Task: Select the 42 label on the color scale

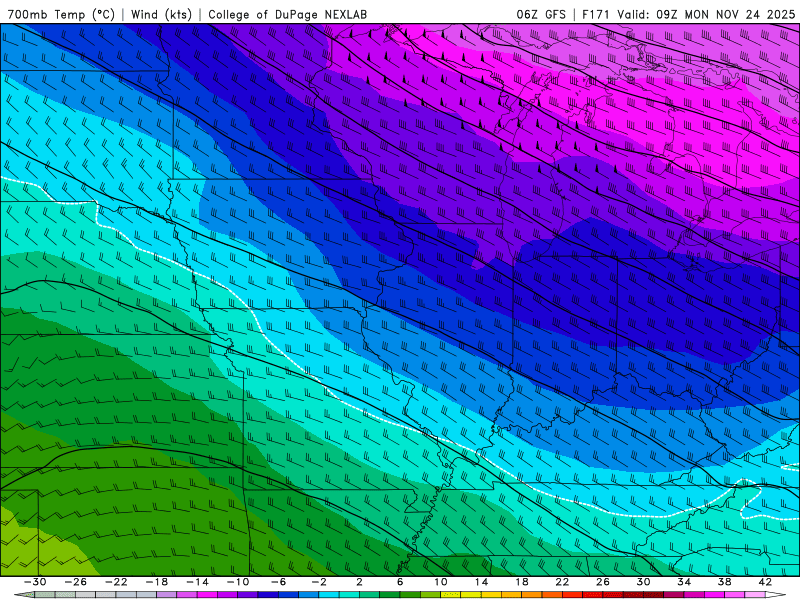Action: (765, 582)
